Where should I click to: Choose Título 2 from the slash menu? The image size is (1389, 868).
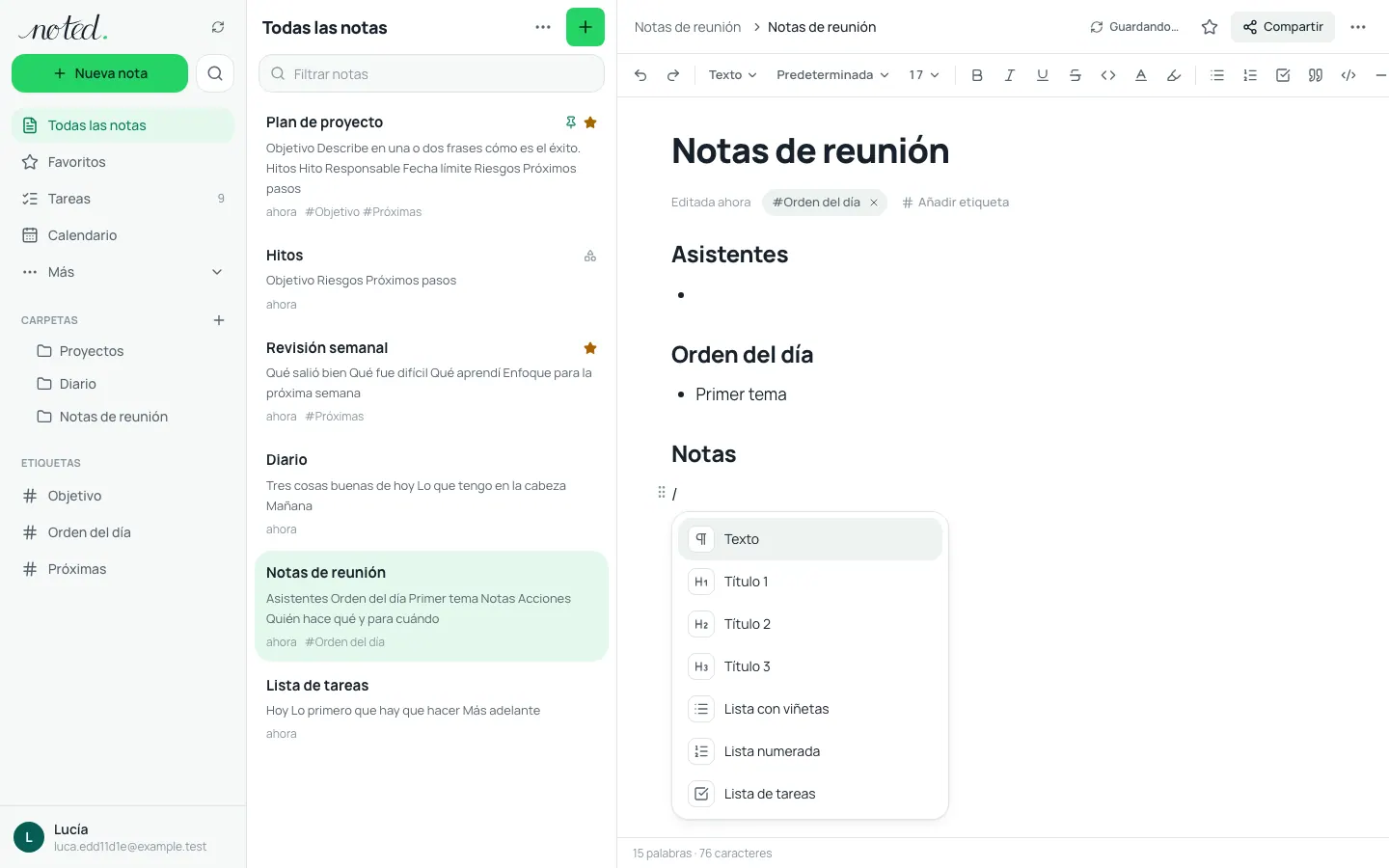click(x=810, y=624)
